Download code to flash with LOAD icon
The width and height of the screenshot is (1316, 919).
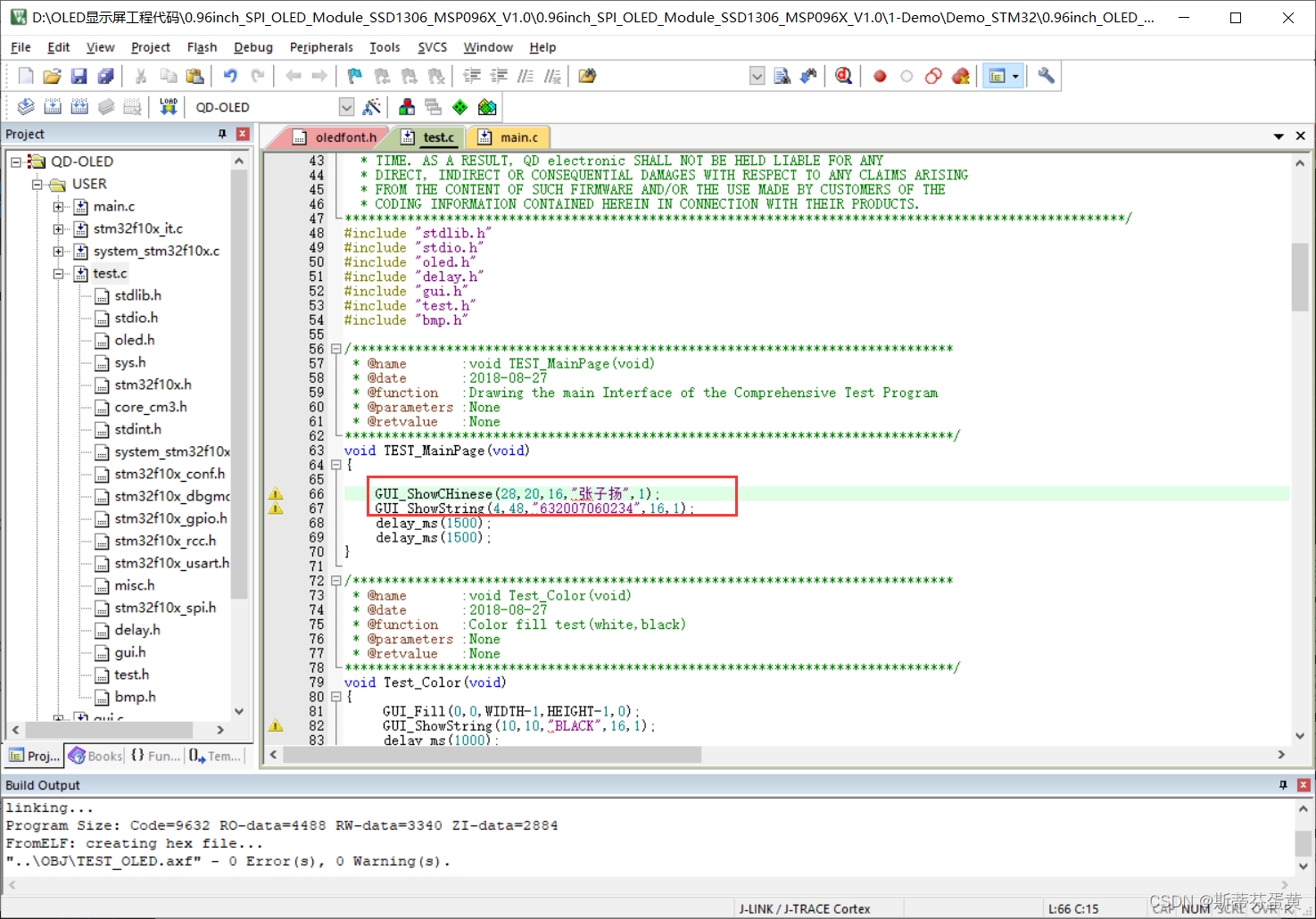(x=168, y=107)
